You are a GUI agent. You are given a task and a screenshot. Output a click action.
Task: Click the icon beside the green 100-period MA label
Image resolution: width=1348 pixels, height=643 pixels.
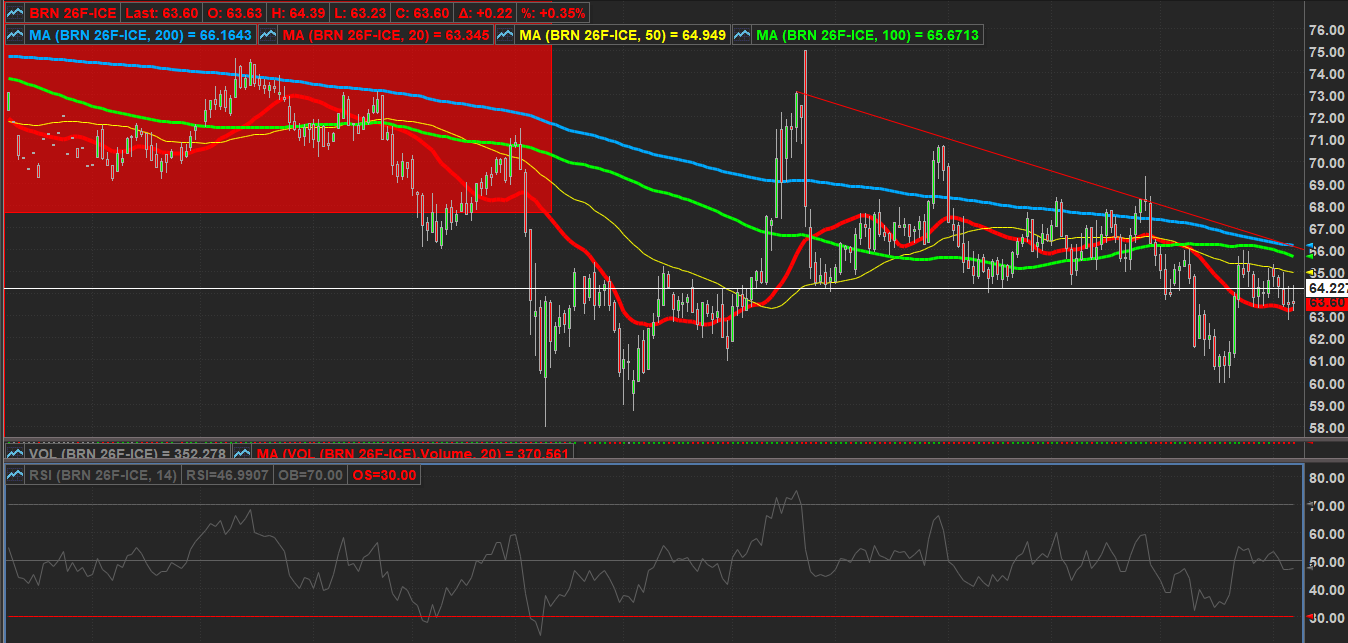tap(742, 35)
